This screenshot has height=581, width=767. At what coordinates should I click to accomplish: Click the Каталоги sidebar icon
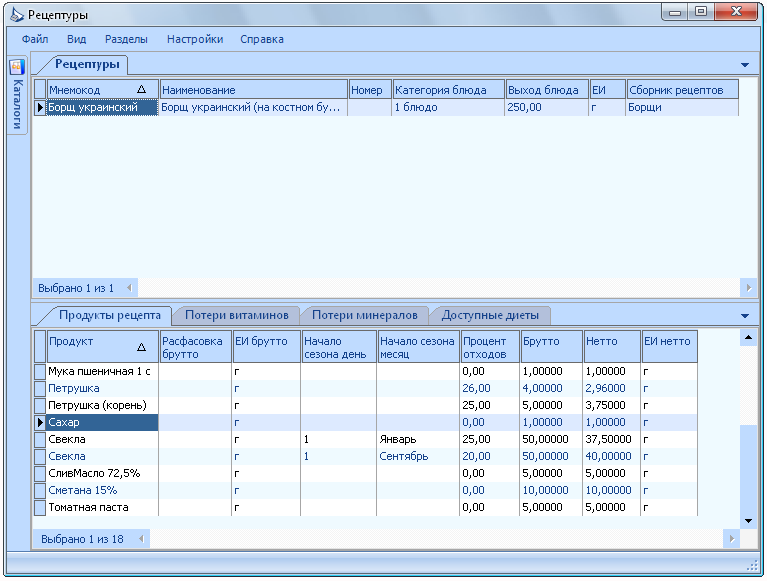click(x=17, y=67)
